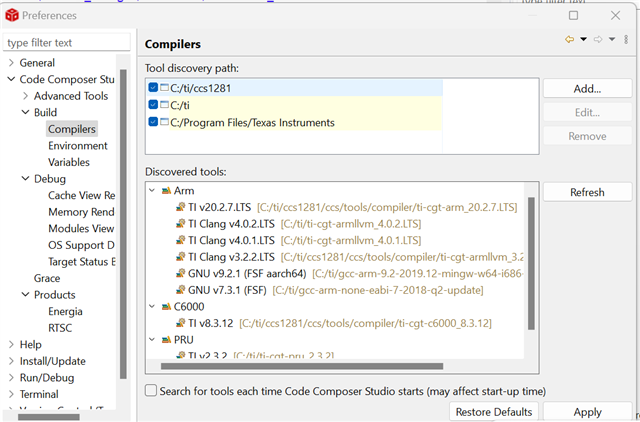Image resolution: width=640 pixels, height=422 pixels.
Task: Expand the Install/Update node
Action: click(11, 361)
